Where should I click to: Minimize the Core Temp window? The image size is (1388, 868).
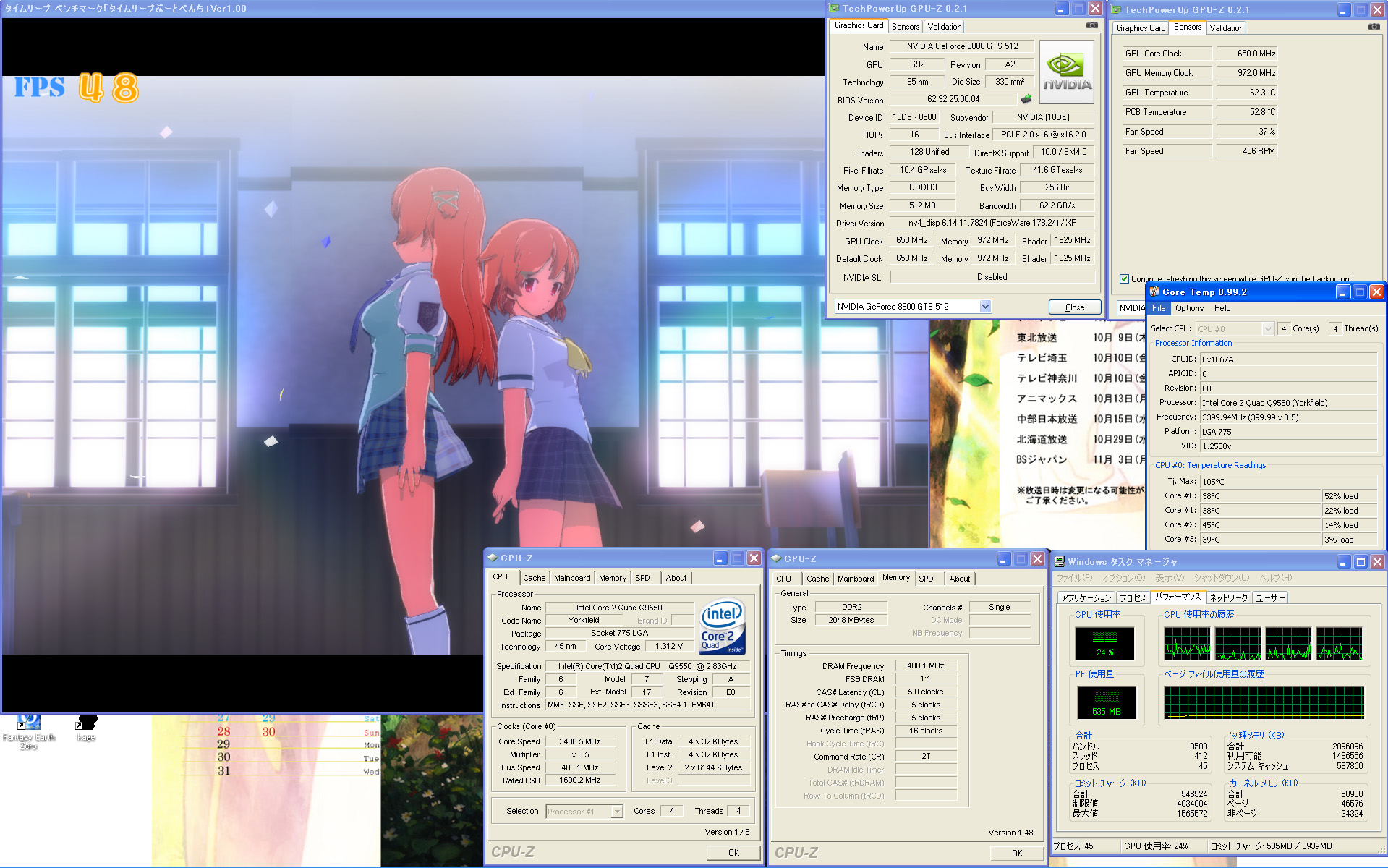[x=1343, y=292]
